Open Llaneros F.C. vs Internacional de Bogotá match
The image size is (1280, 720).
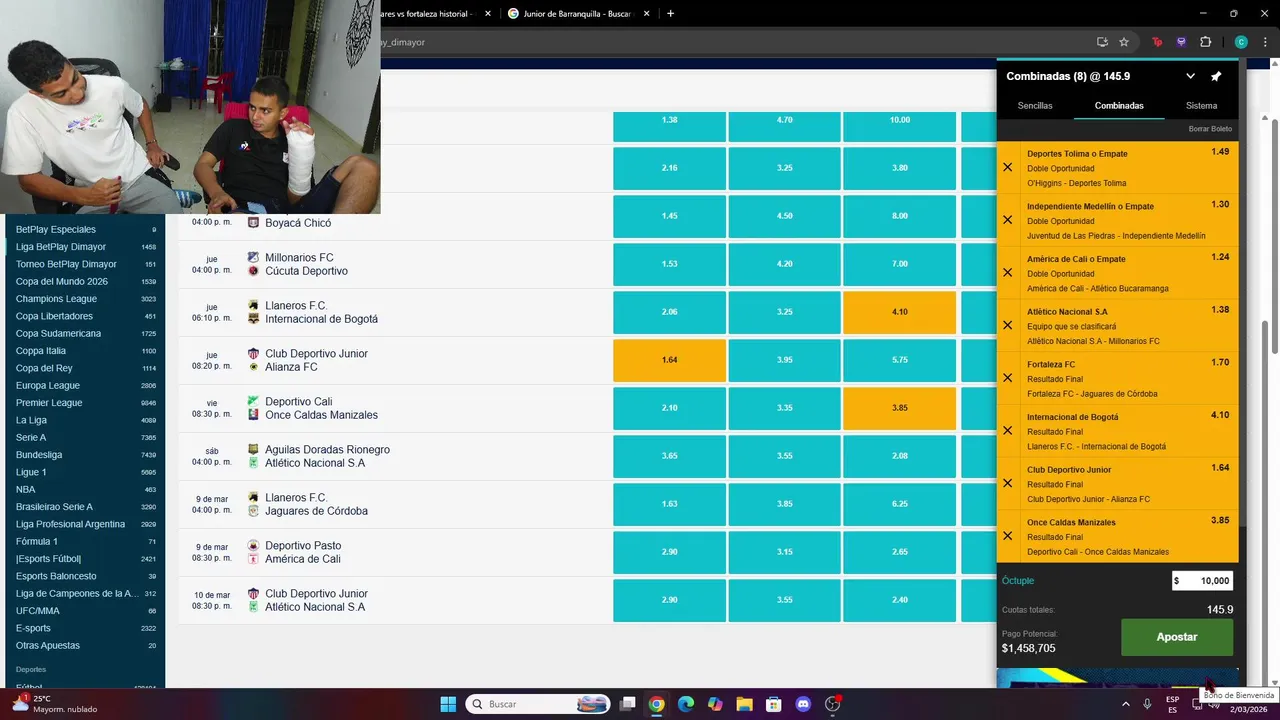pos(321,312)
